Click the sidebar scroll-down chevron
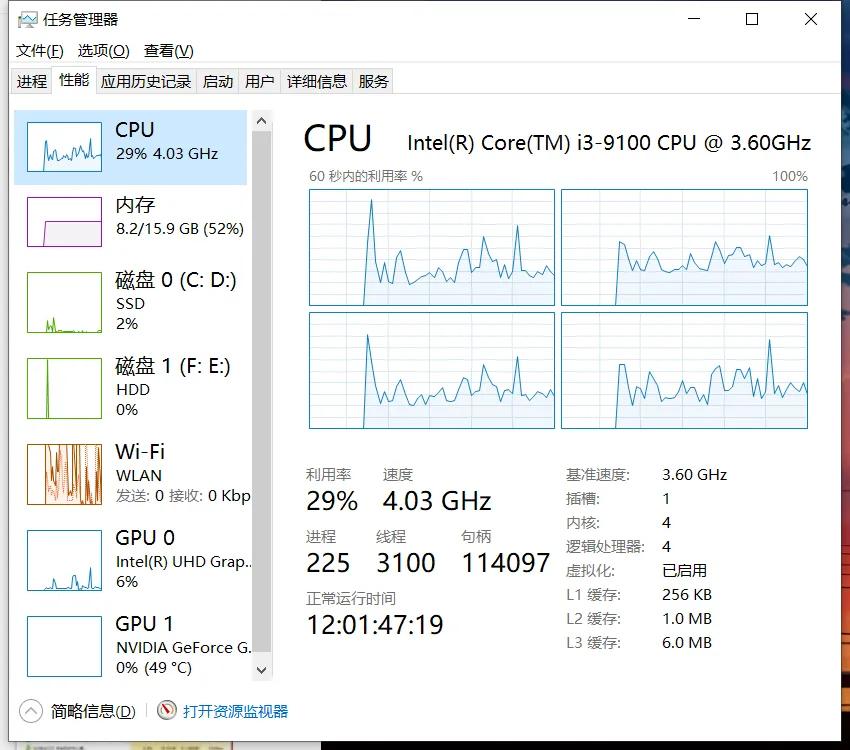The width and height of the screenshot is (850, 750). pos(261,670)
